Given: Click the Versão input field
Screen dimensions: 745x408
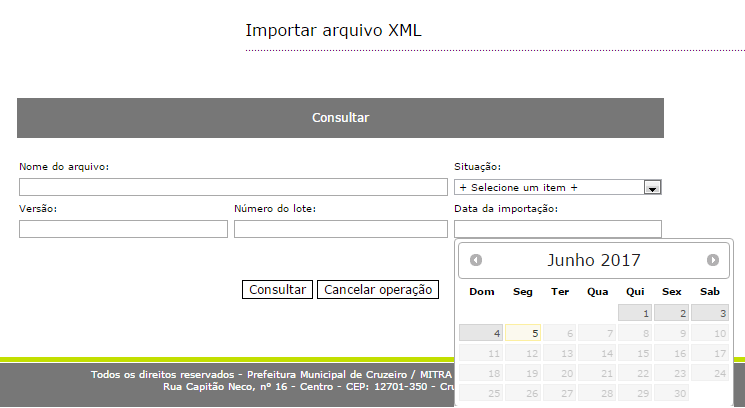Looking at the screenshot, I should (123, 229).
